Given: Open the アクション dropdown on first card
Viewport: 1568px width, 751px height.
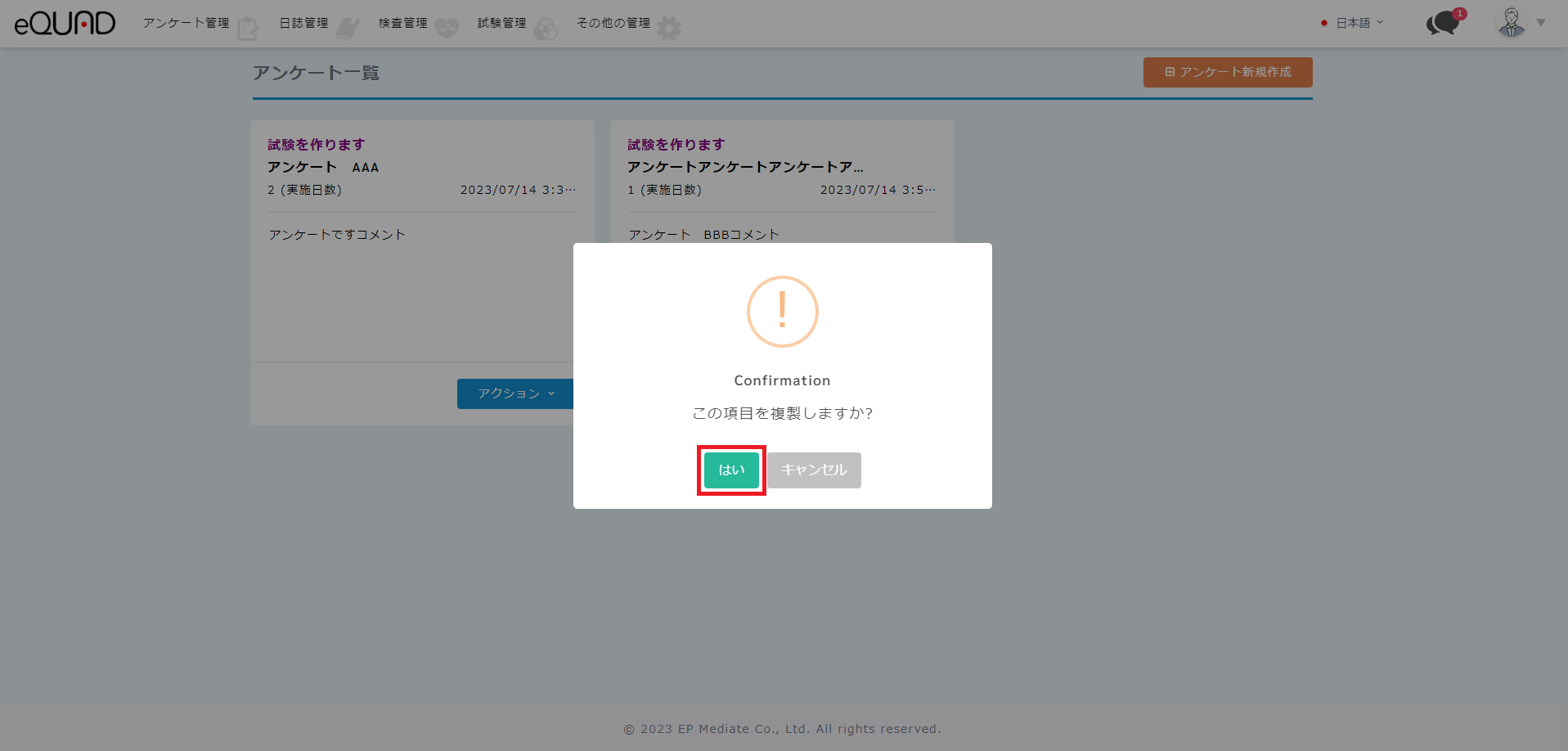Looking at the screenshot, I should tap(515, 393).
